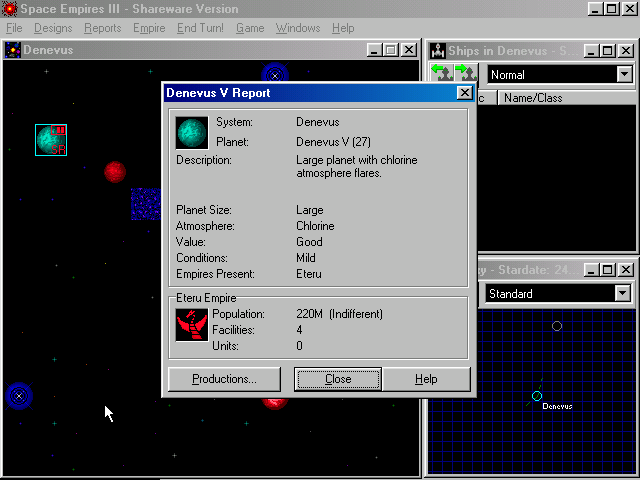Click the 220M (Indifferent) population value
This screenshot has width=640, height=480.
[x=340, y=314]
